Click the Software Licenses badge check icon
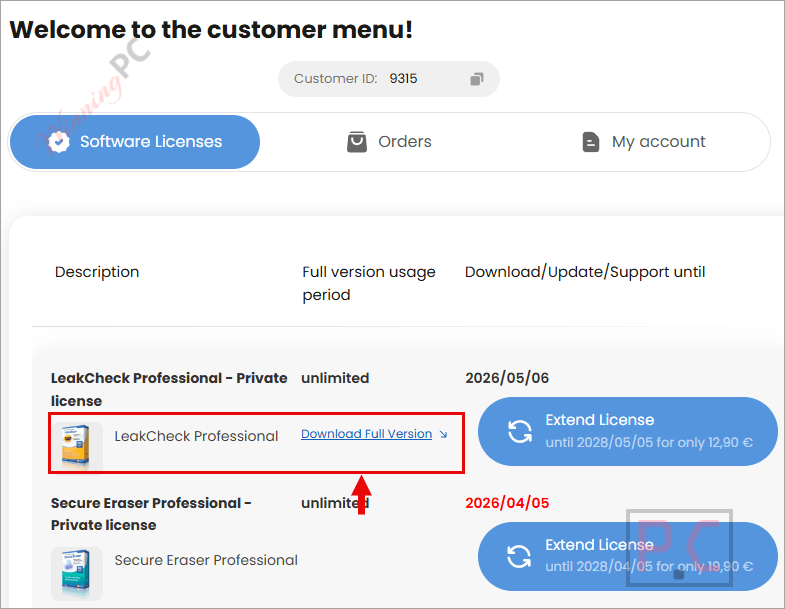Viewport: 785px width, 609px height. tap(59, 142)
